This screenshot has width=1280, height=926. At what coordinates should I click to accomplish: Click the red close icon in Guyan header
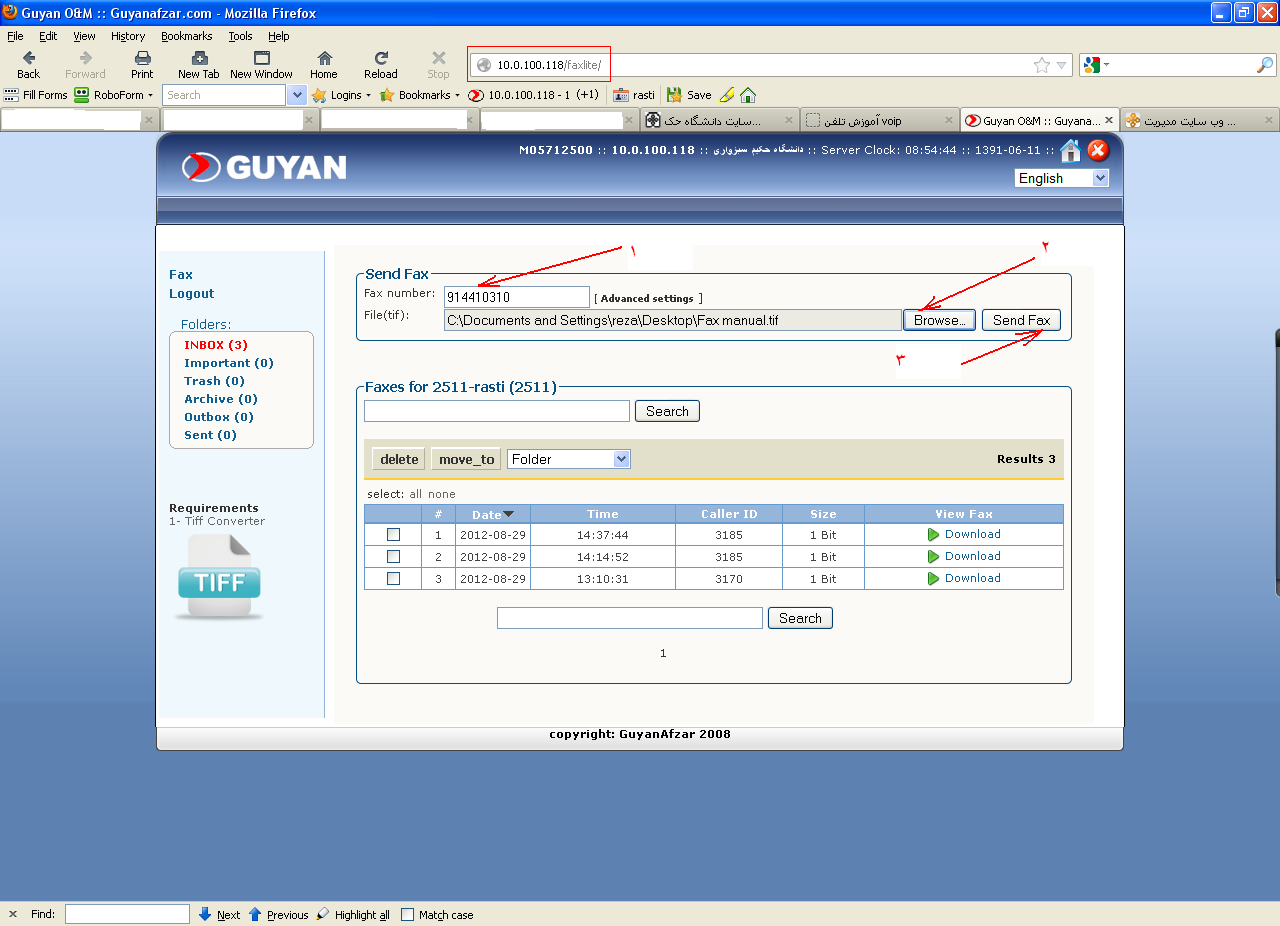click(1098, 151)
